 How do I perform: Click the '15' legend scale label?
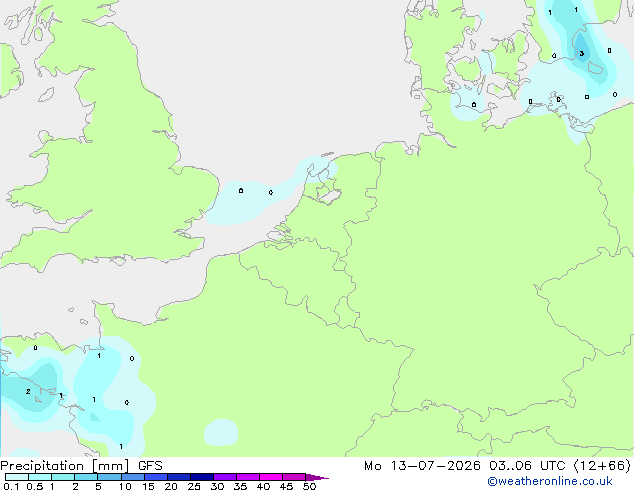(148, 486)
